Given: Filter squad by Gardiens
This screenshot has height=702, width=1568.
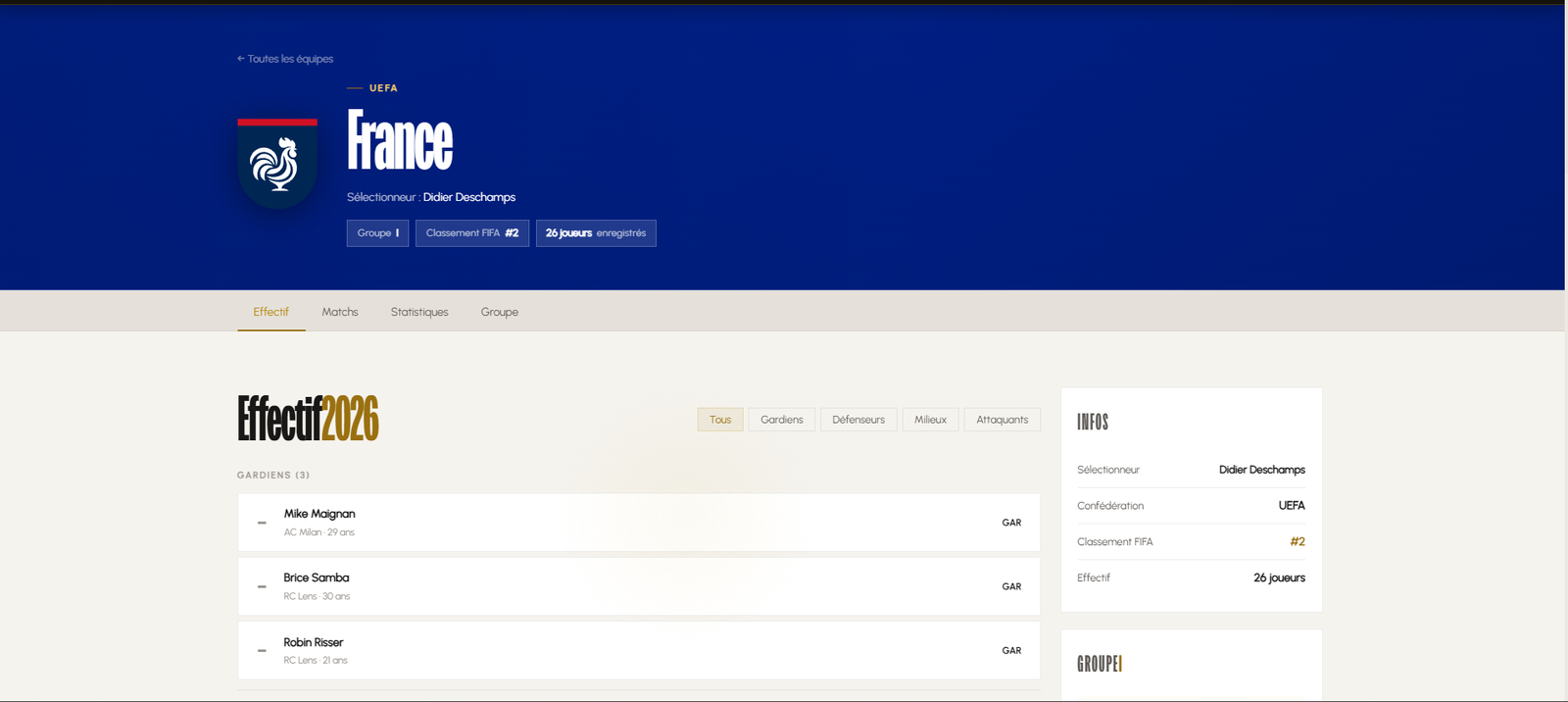Looking at the screenshot, I should (x=782, y=420).
